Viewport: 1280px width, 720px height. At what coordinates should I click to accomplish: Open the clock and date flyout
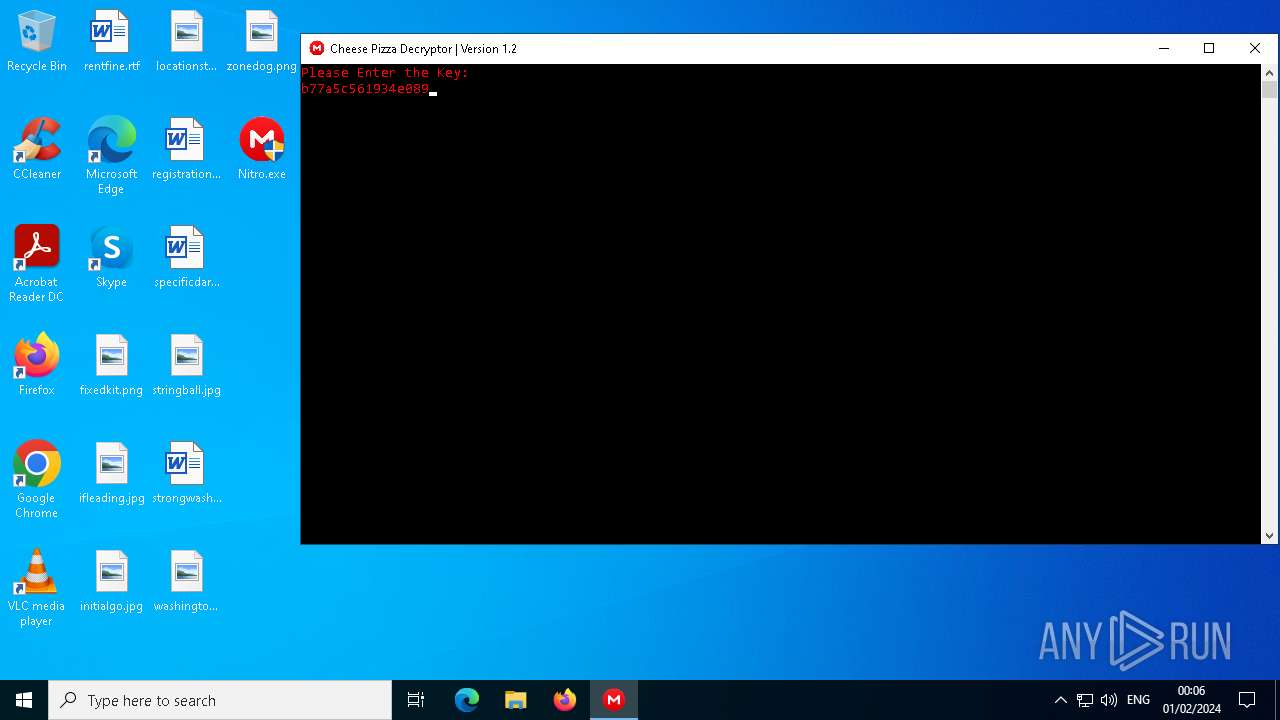coord(1191,700)
